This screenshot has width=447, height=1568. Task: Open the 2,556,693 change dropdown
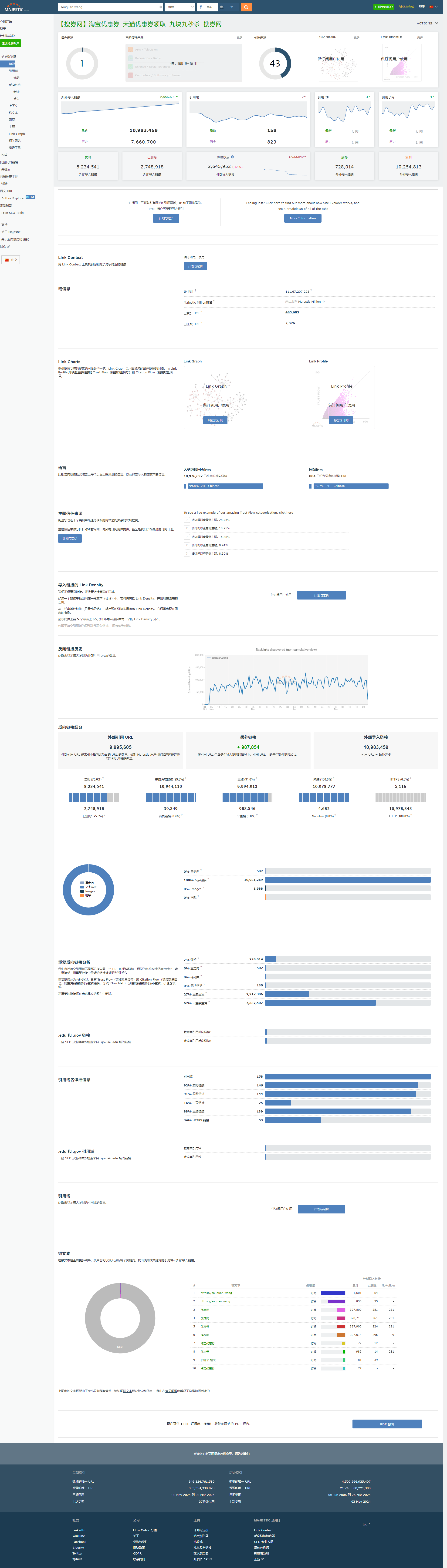(169, 97)
